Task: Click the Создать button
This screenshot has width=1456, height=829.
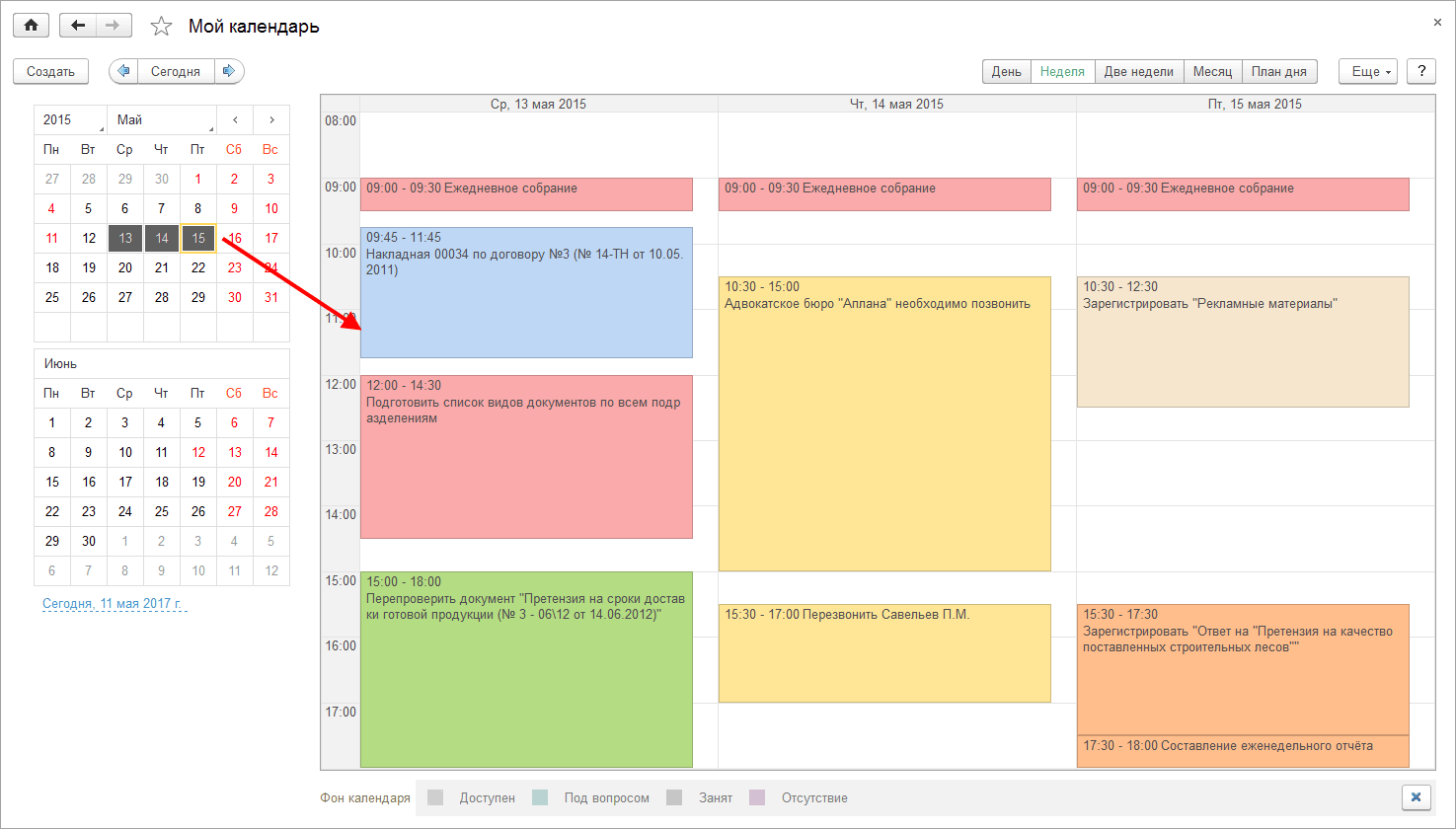Action: point(50,71)
